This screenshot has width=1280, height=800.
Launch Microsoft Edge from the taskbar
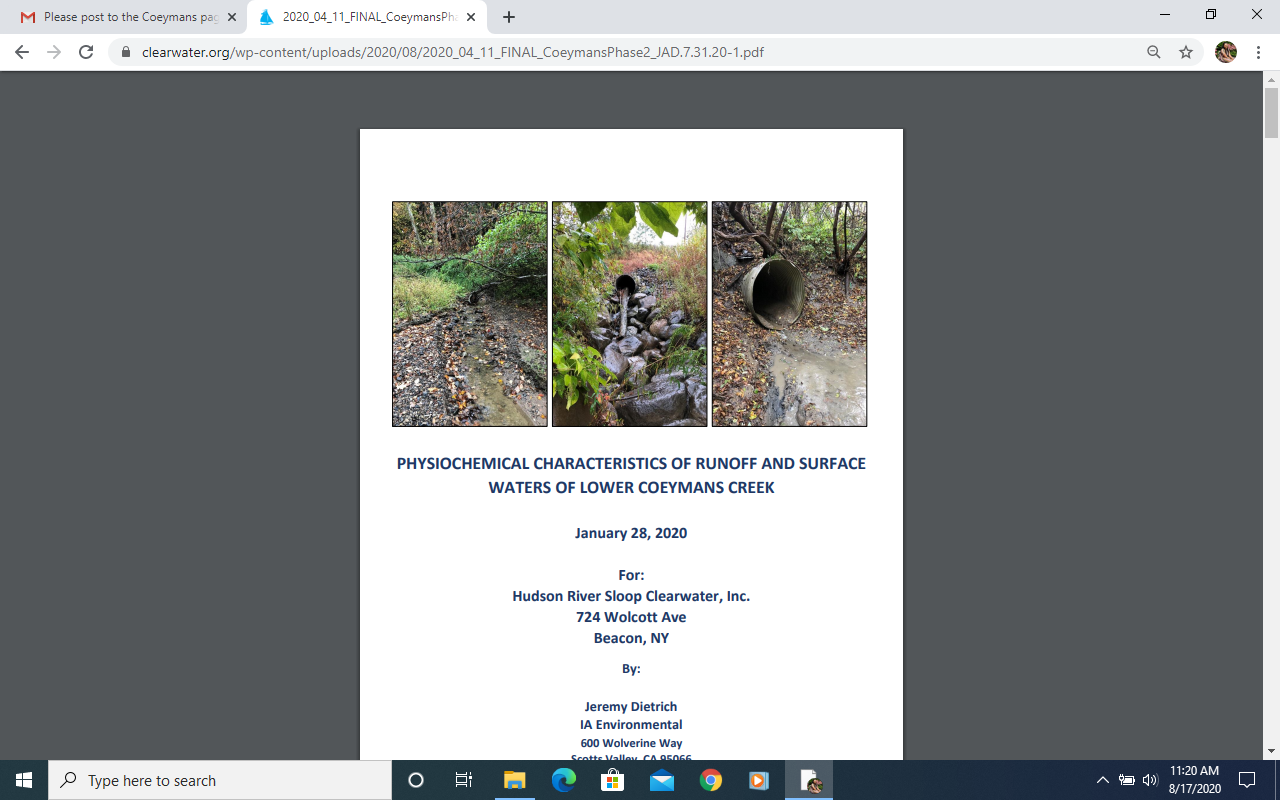564,780
